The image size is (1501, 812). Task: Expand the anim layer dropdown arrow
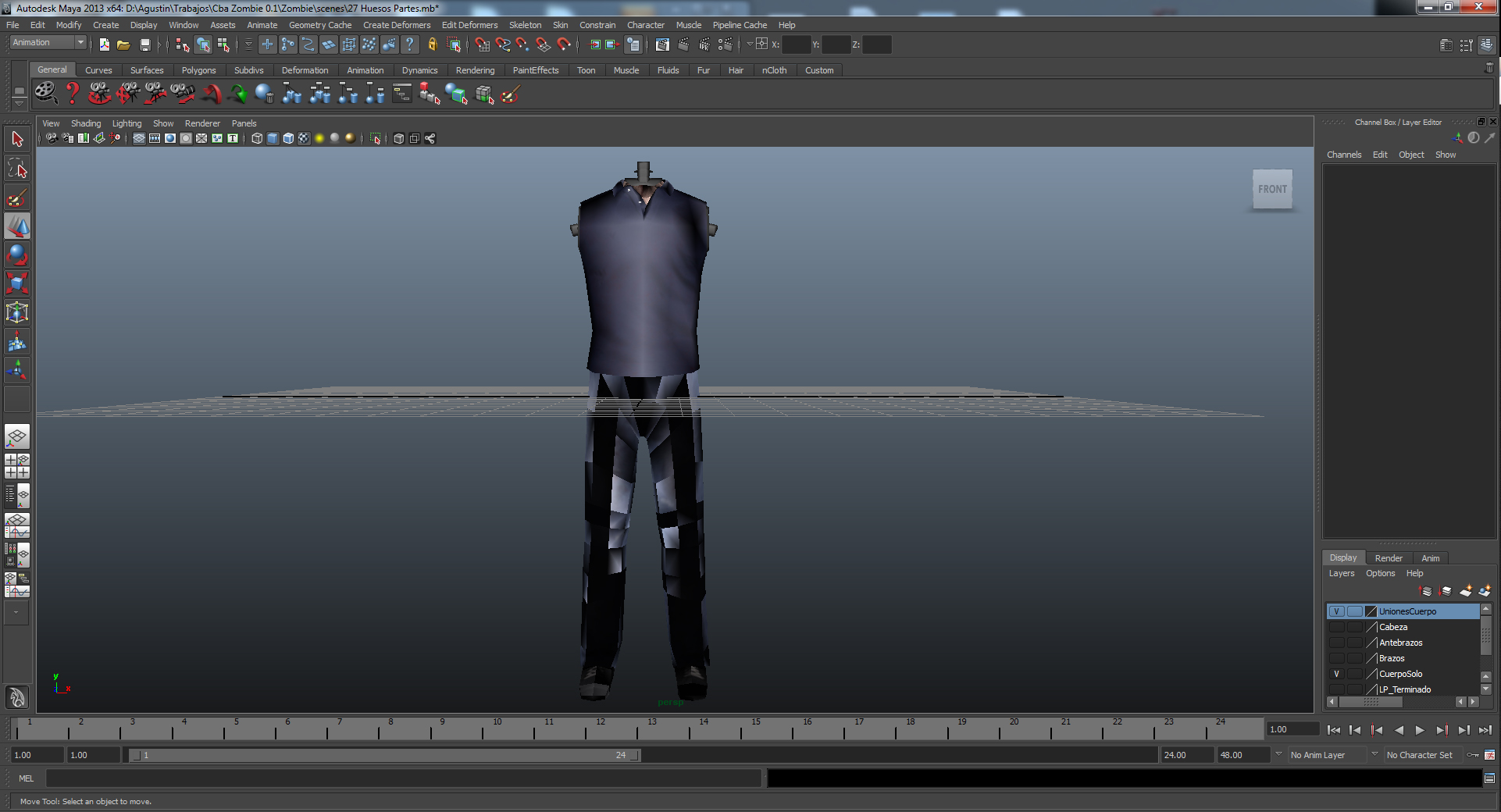(x=1278, y=754)
